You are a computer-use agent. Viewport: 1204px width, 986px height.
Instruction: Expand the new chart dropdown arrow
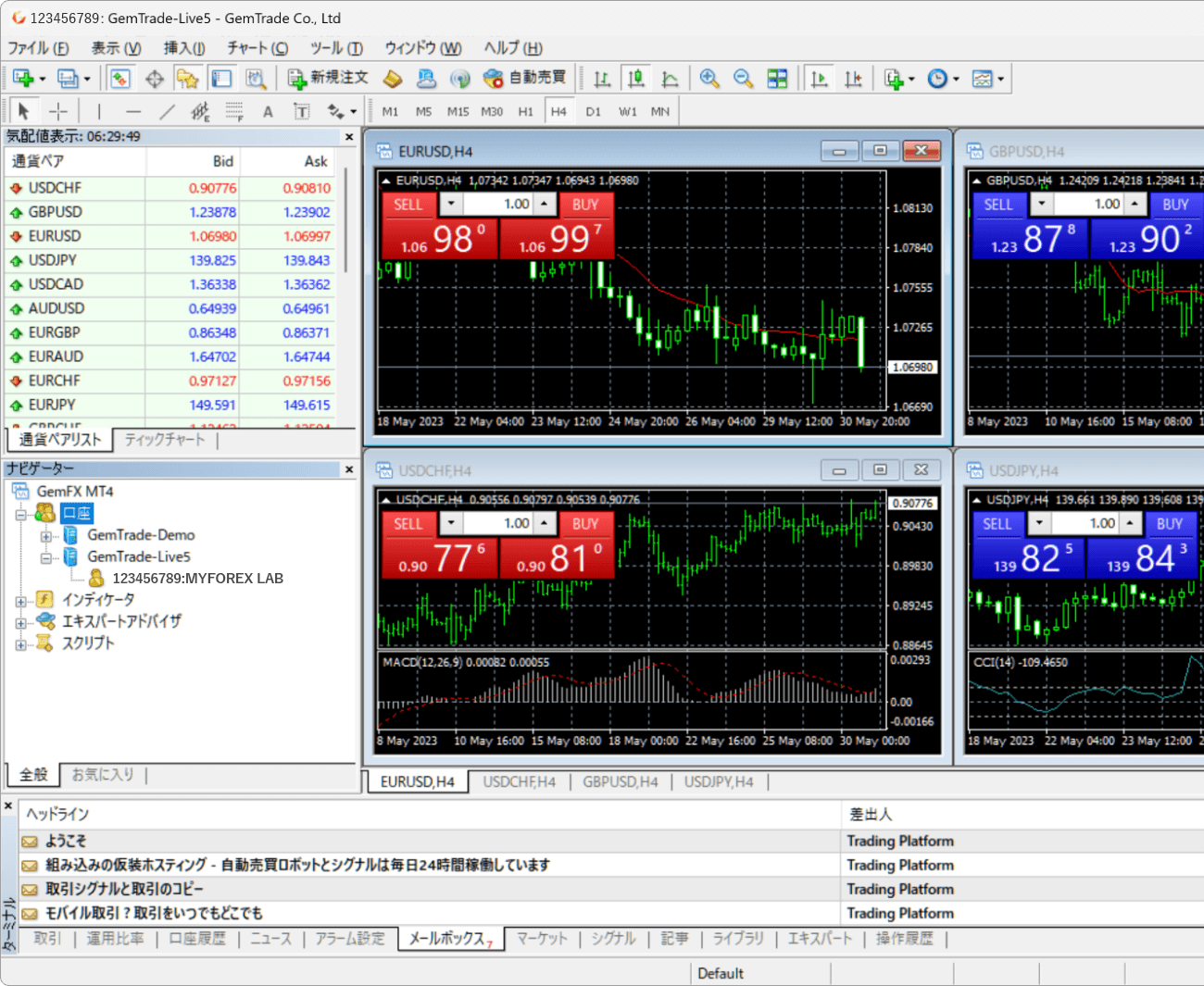click(42, 79)
